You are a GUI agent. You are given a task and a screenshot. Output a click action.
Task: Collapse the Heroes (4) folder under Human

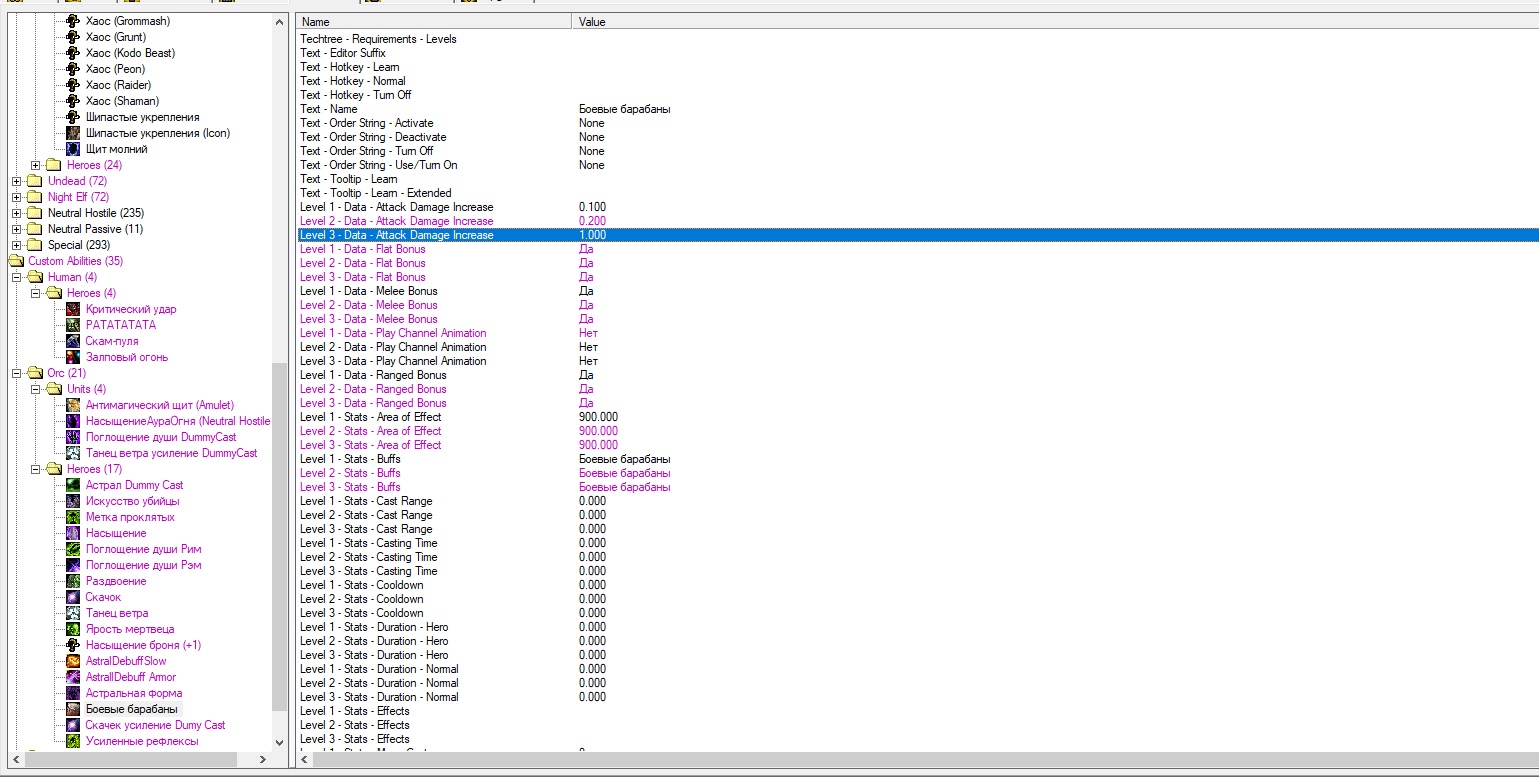click(35, 293)
